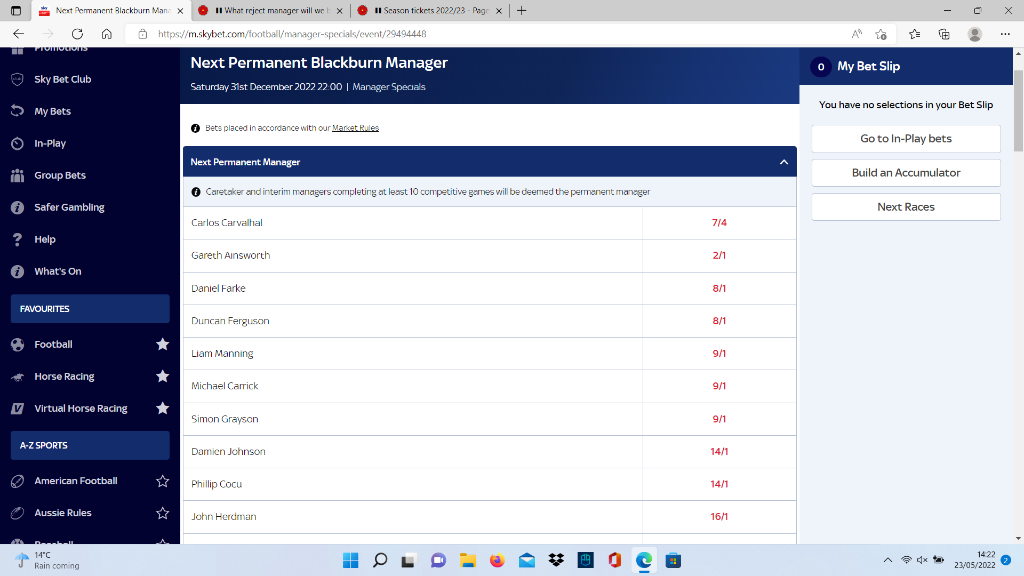Image resolution: width=1024 pixels, height=576 pixels.
Task: Open browser Collections
Action: click(944, 34)
